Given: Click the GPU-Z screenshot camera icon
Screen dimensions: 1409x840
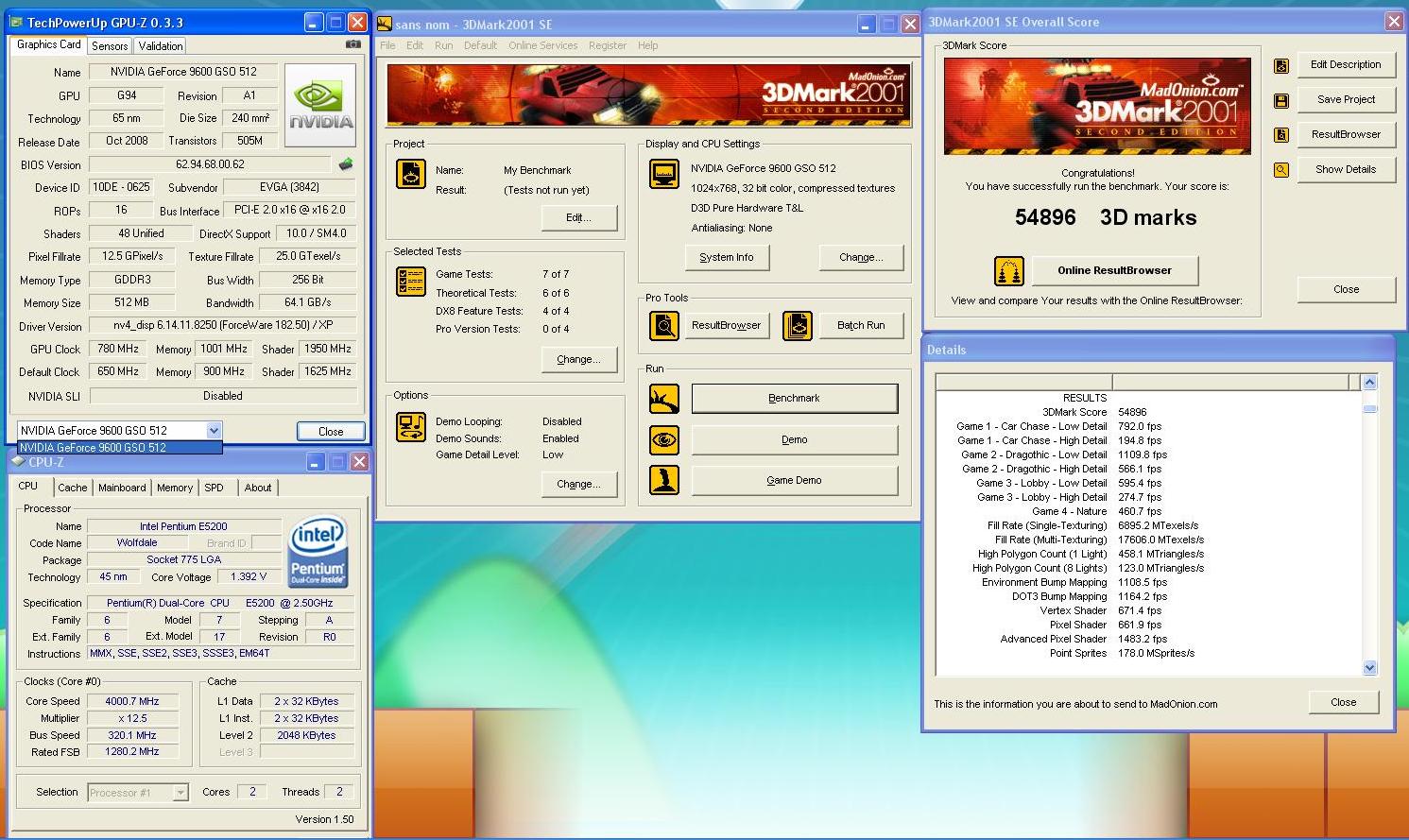Looking at the screenshot, I should point(352,43).
